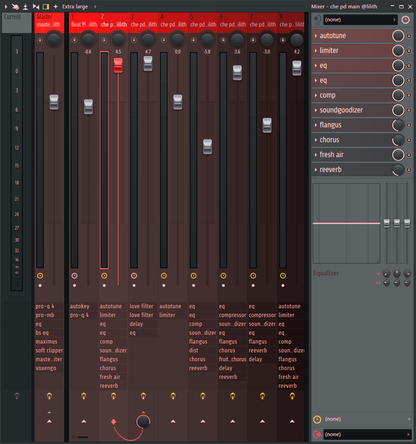The image size is (416, 444).
Task: Disable the reeverb slot LED in effects panel
Action: point(409,170)
